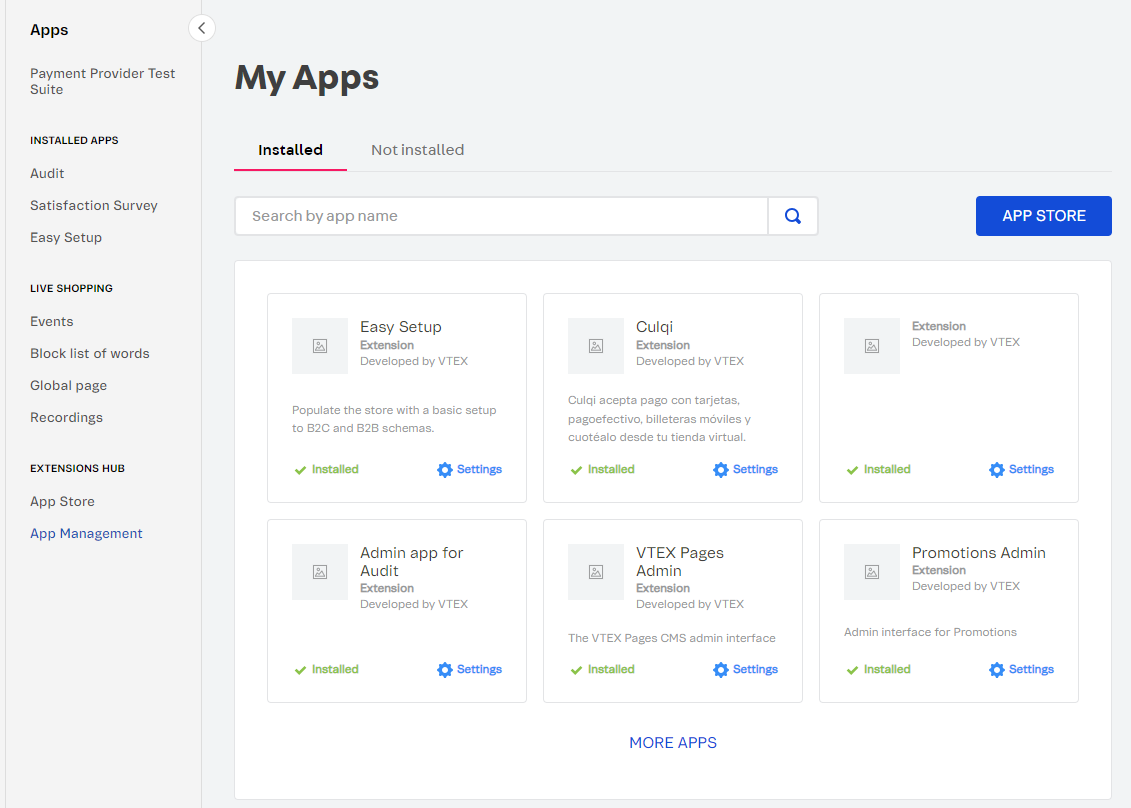The height and width of the screenshot is (808, 1131).
Task: Click the Promotions Admin app image icon
Action: point(872,572)
